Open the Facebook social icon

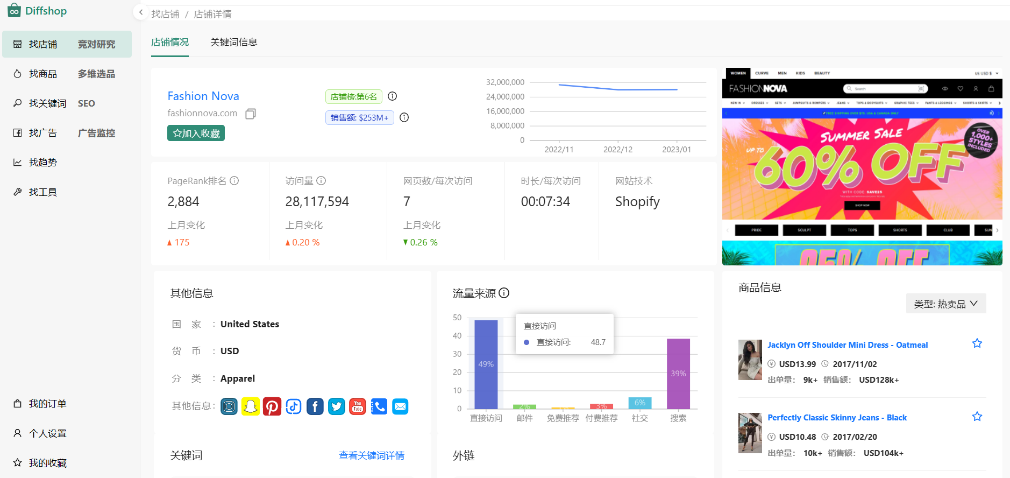click(x=315, y=406)
